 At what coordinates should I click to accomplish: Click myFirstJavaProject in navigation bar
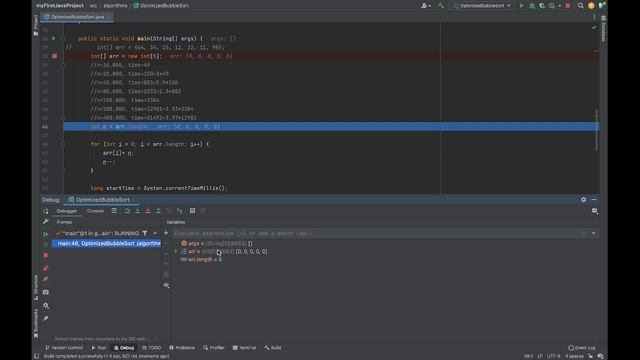tap(60, 6)
